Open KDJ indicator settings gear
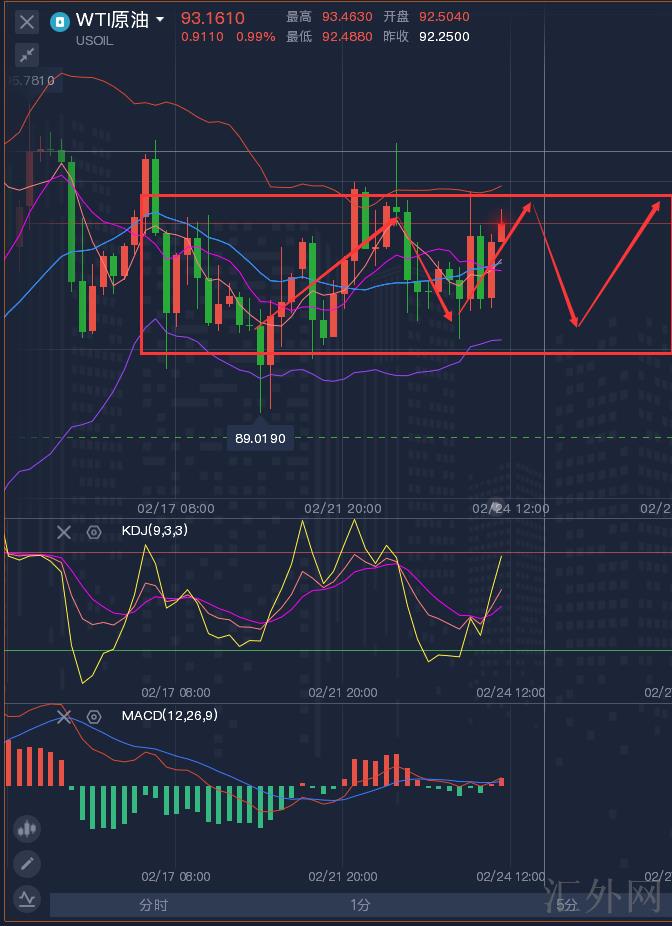The height and width of the screenshot is (926, 672). tap(94, 532)
